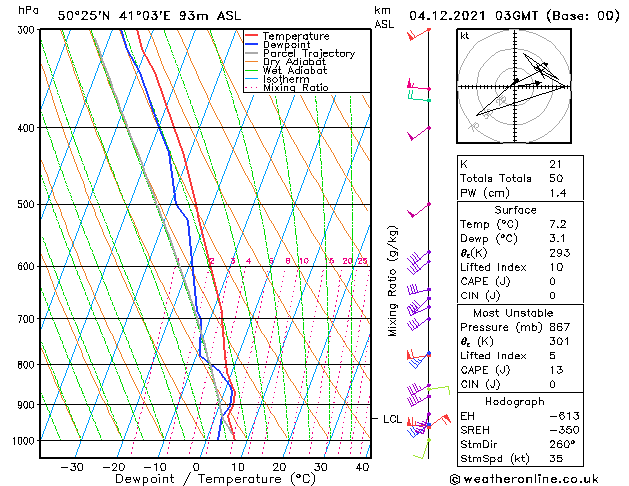
Task: Click the CAPE value under Most Unstable
Action: 556,370
